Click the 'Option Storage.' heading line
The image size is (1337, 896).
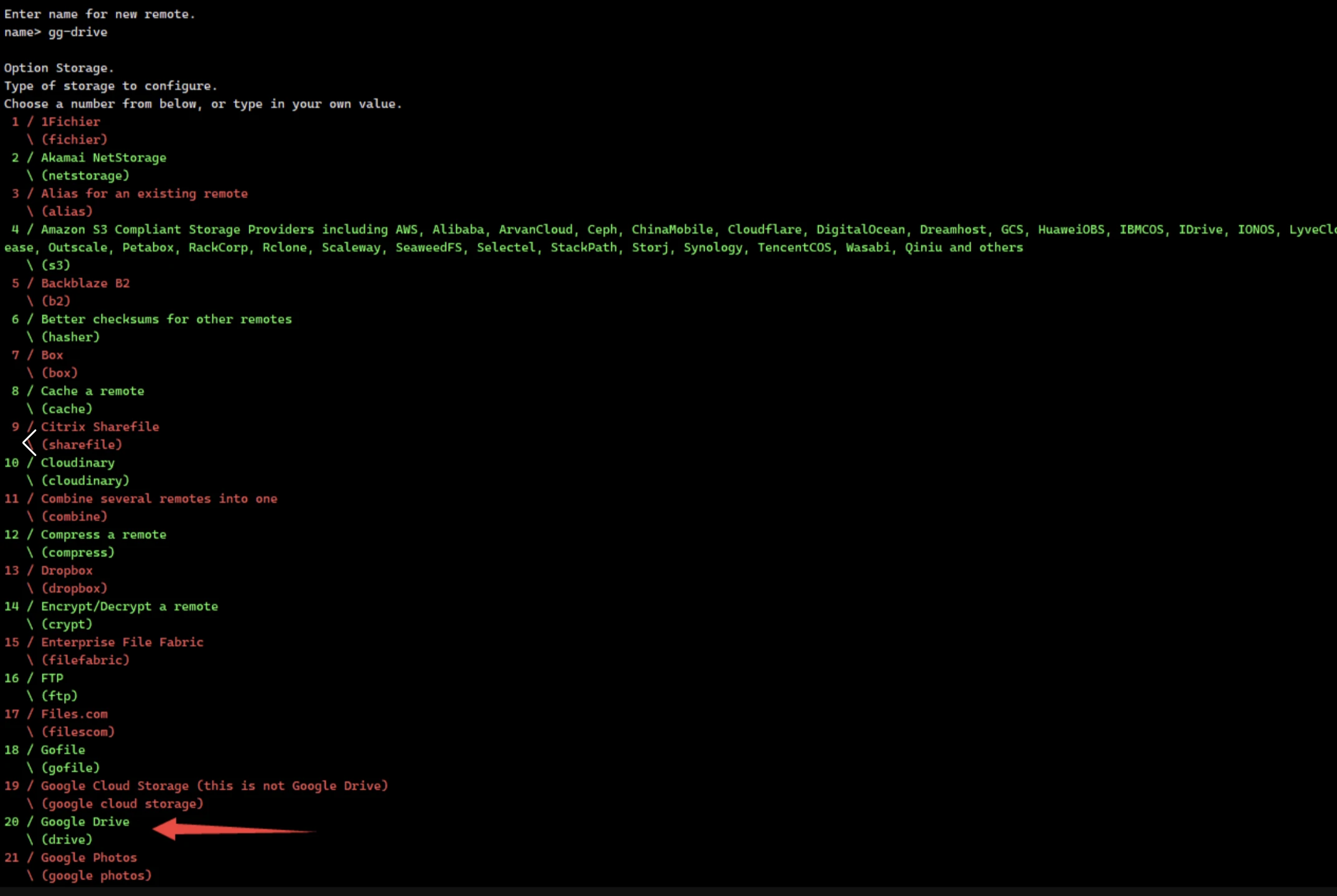59,68
